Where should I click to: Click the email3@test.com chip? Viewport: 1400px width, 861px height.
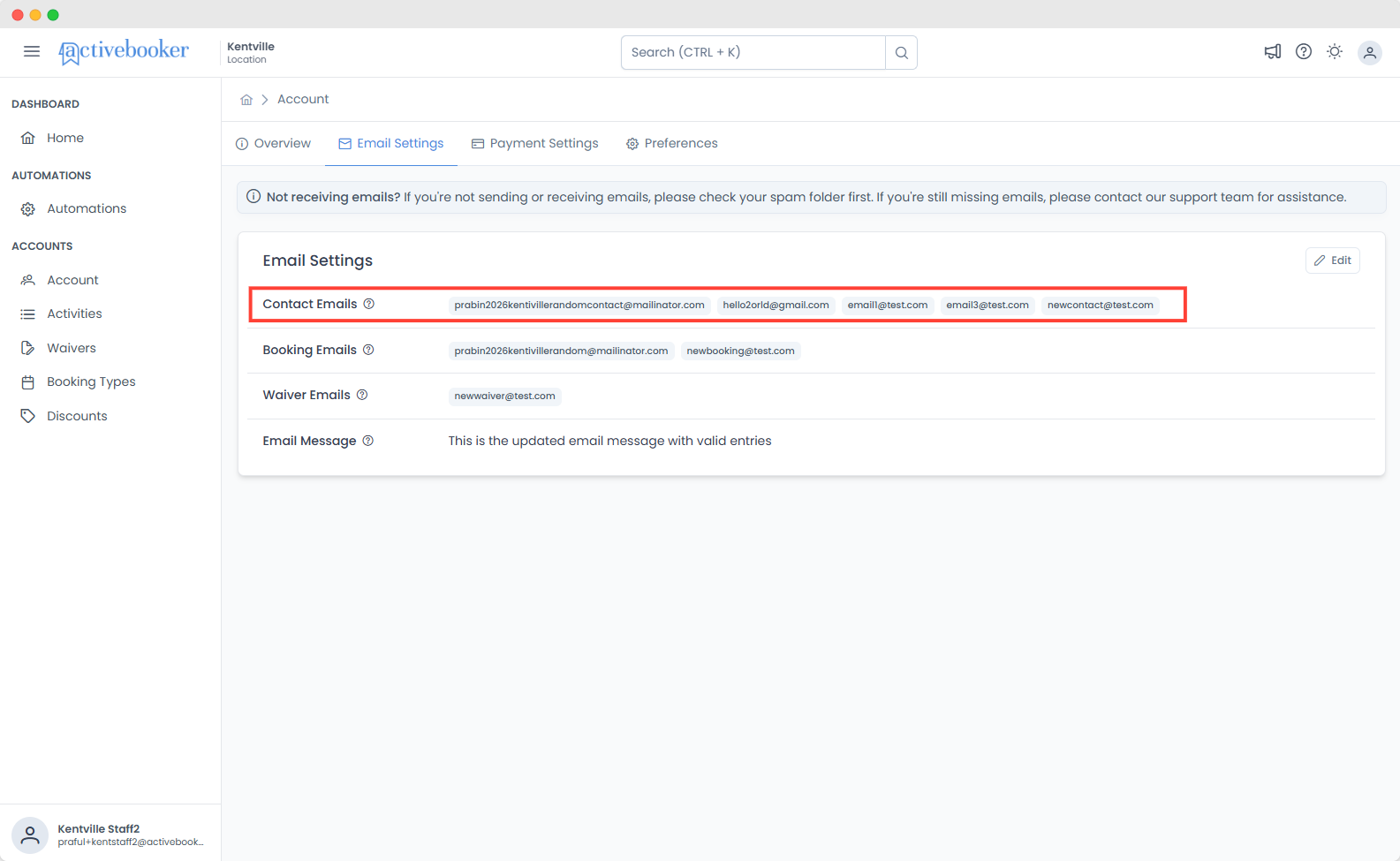point(988,305)
